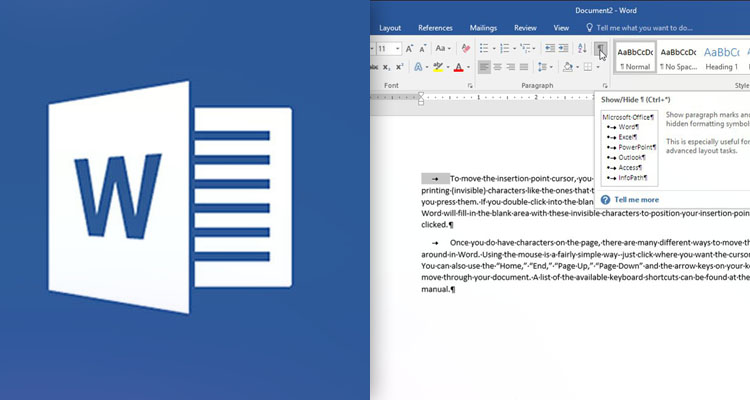Screen dimensions: 750x400
Task: Apply the red font color
Action: pos(459,67)
